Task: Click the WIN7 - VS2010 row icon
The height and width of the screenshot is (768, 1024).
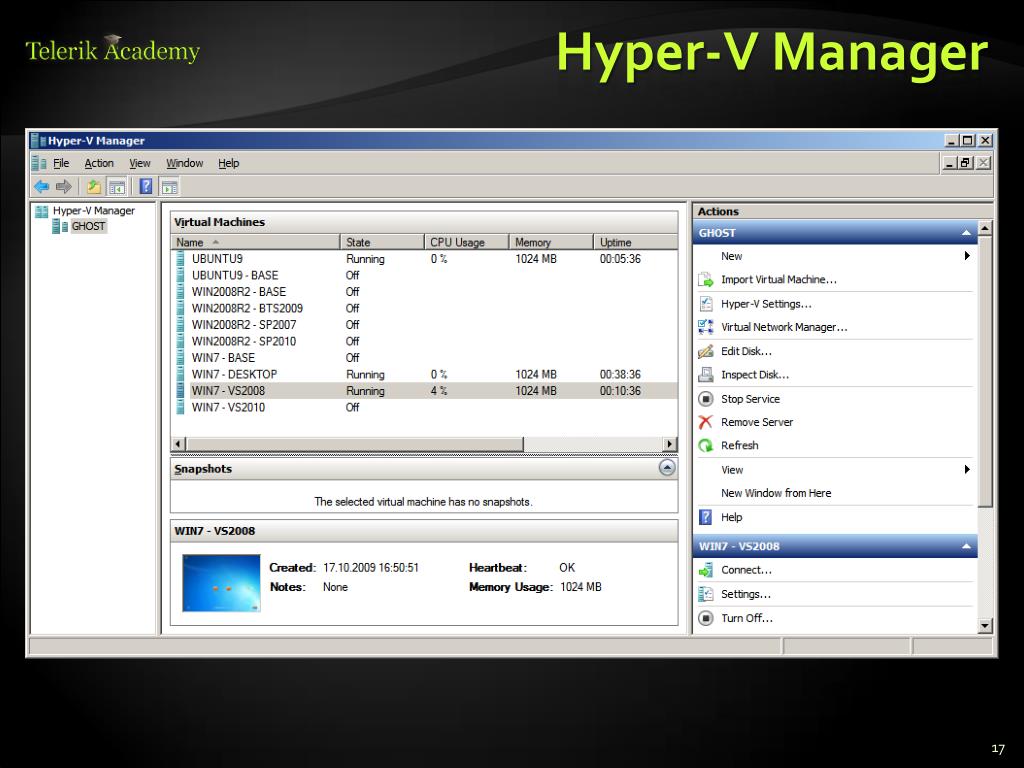Action: click(x=180, y=408)
